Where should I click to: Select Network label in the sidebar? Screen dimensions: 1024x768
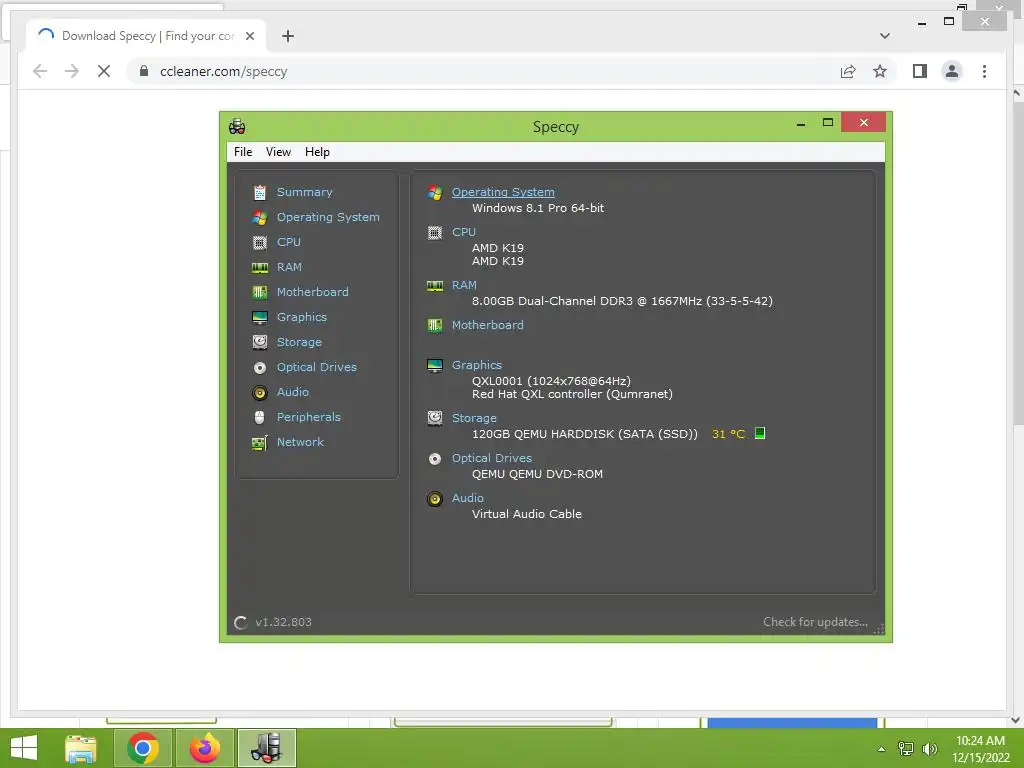click(x=300, y=442)
